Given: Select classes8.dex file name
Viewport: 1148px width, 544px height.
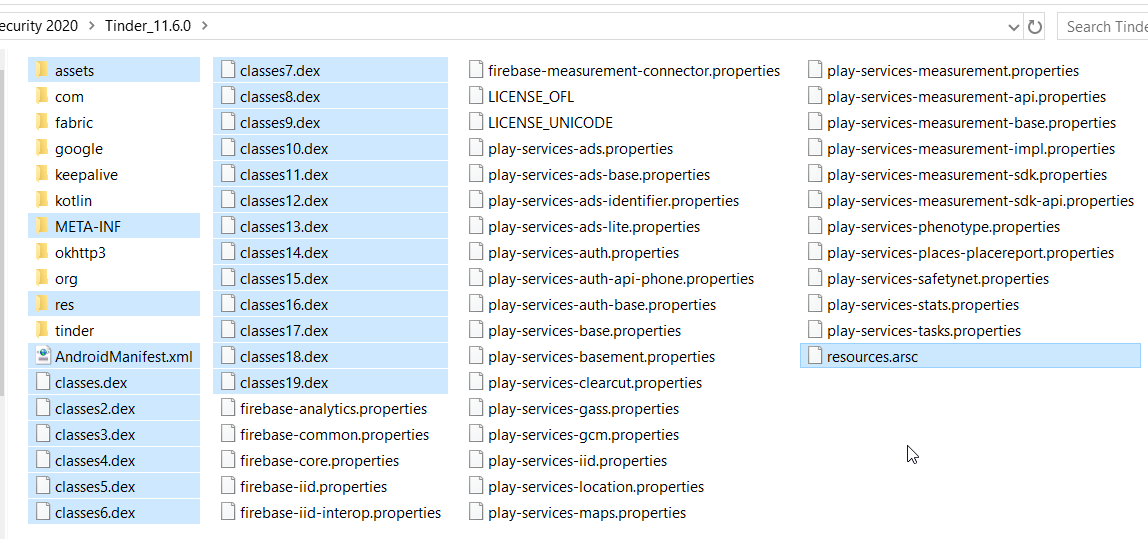Looking at the screenshot, I should (x=280, y=97).
